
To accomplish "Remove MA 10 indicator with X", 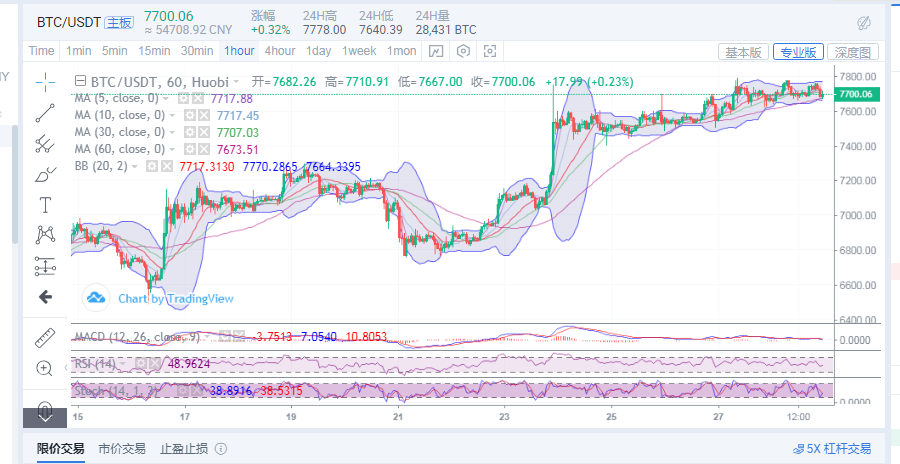I will coord(202,115).
